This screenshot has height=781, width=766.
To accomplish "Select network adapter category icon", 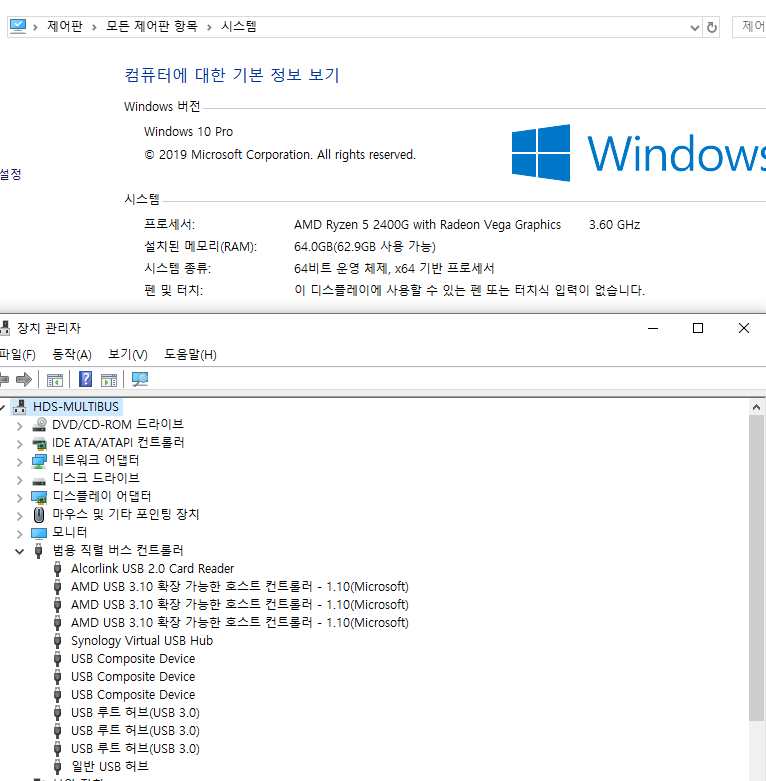I will [x=39, y=461].
